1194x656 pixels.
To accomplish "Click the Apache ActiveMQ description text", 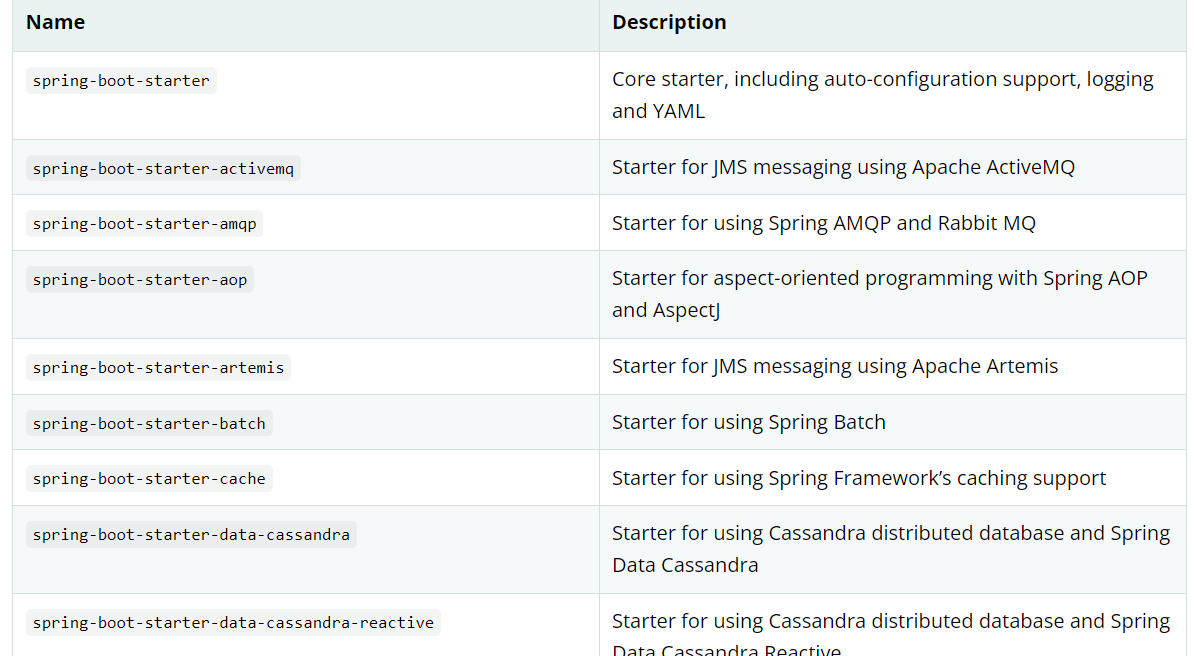I will (x=843, y=168).
